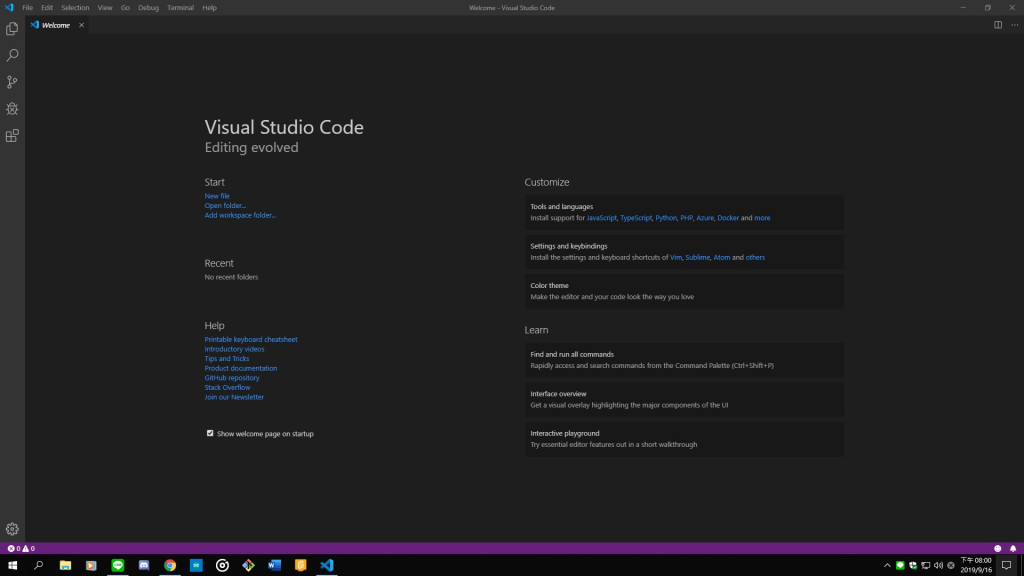Screen dimensions: 1024x576
Task: Select the Welcome tab
Action: click(x=56, y=25)
